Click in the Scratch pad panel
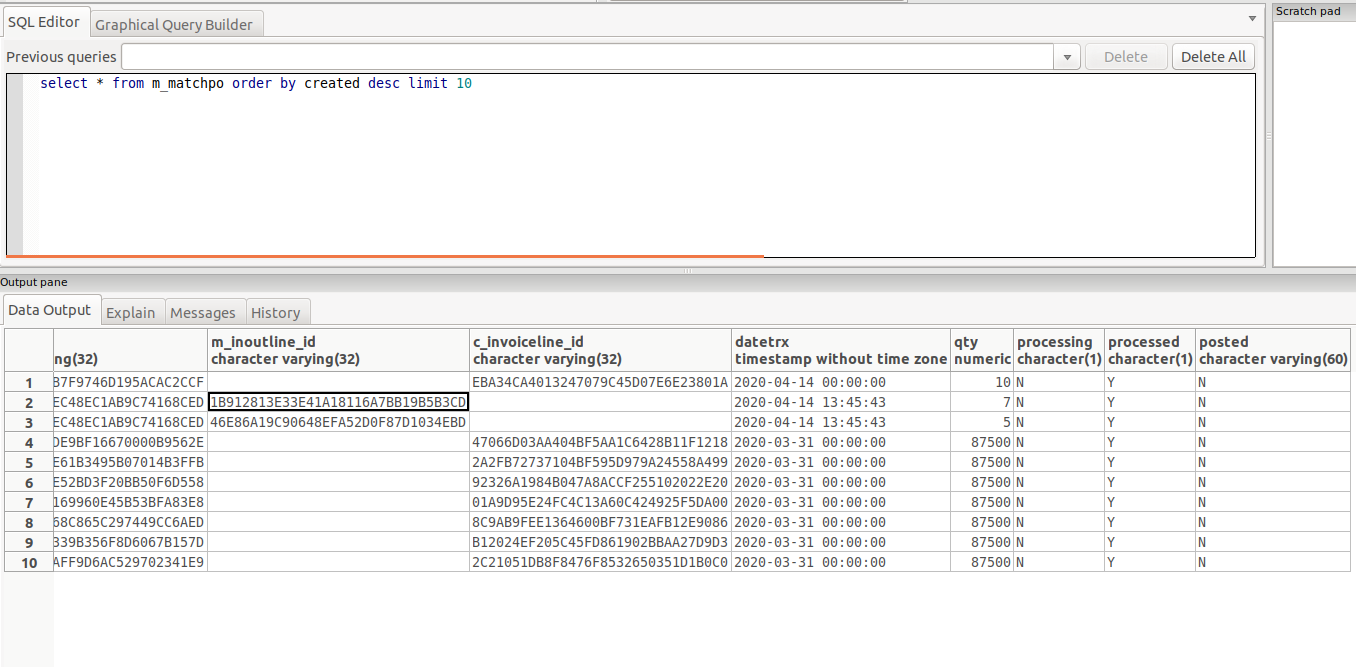This screenshot has width=1356, height=667. [x=1313, y=140]
